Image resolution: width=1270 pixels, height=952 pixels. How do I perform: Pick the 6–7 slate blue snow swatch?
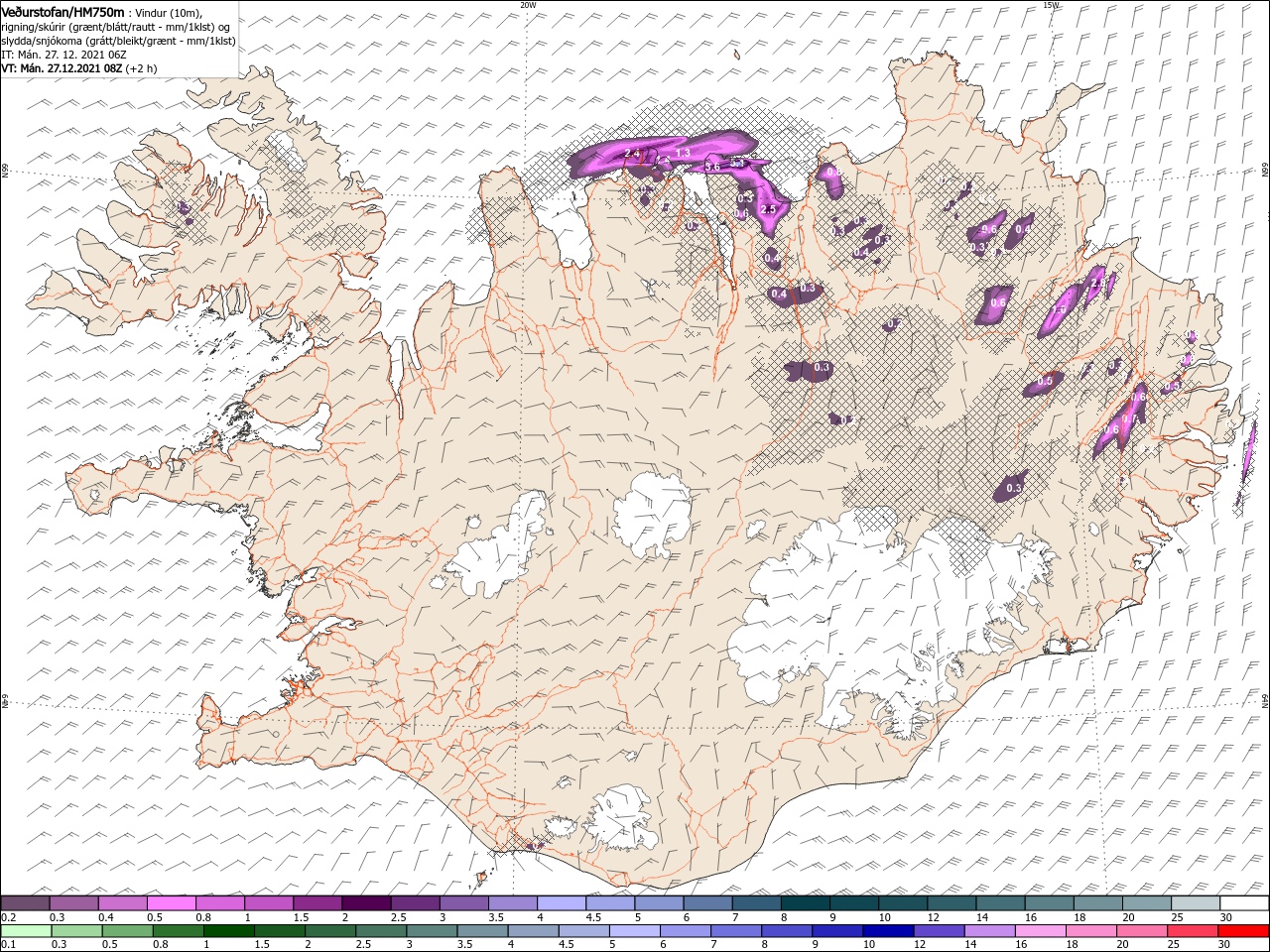pyautogui.click(x=708, y=903)
